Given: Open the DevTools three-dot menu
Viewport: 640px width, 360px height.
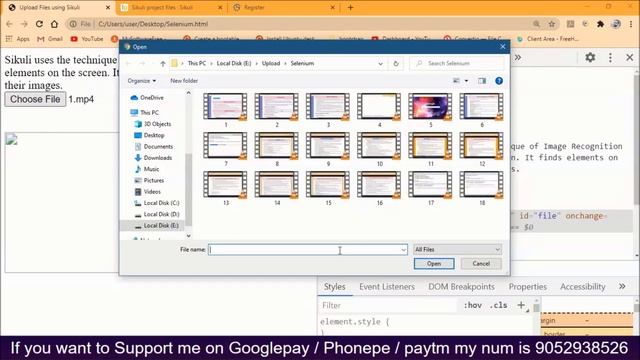Looking at the screenshot, I should [610, 58].
